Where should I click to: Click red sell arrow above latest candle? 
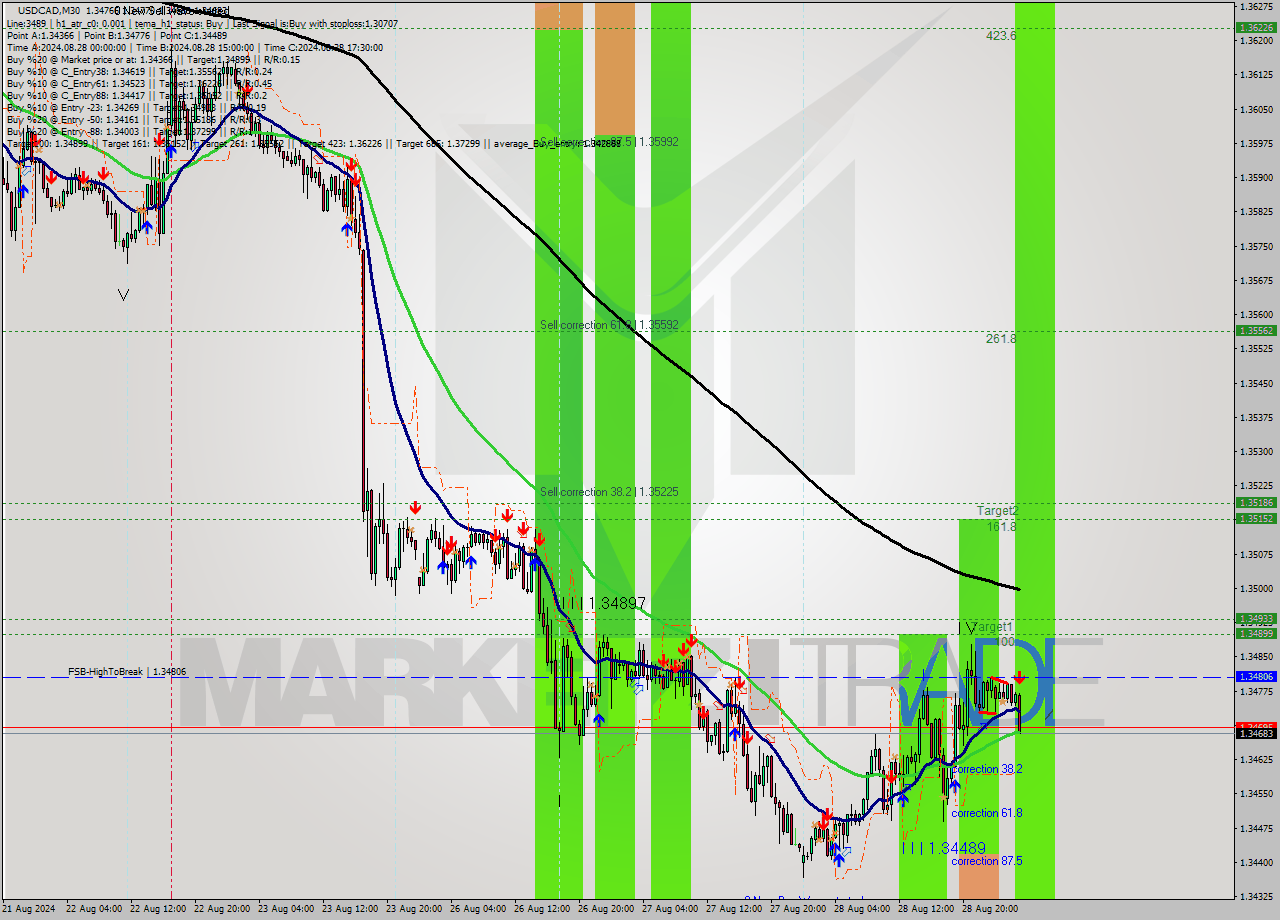(x=1019, y=677)
